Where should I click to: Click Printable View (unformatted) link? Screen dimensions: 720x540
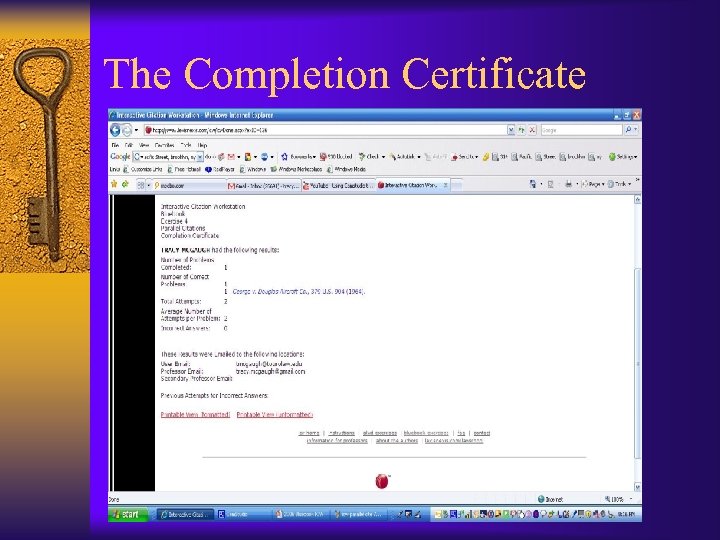coord(275,415)
